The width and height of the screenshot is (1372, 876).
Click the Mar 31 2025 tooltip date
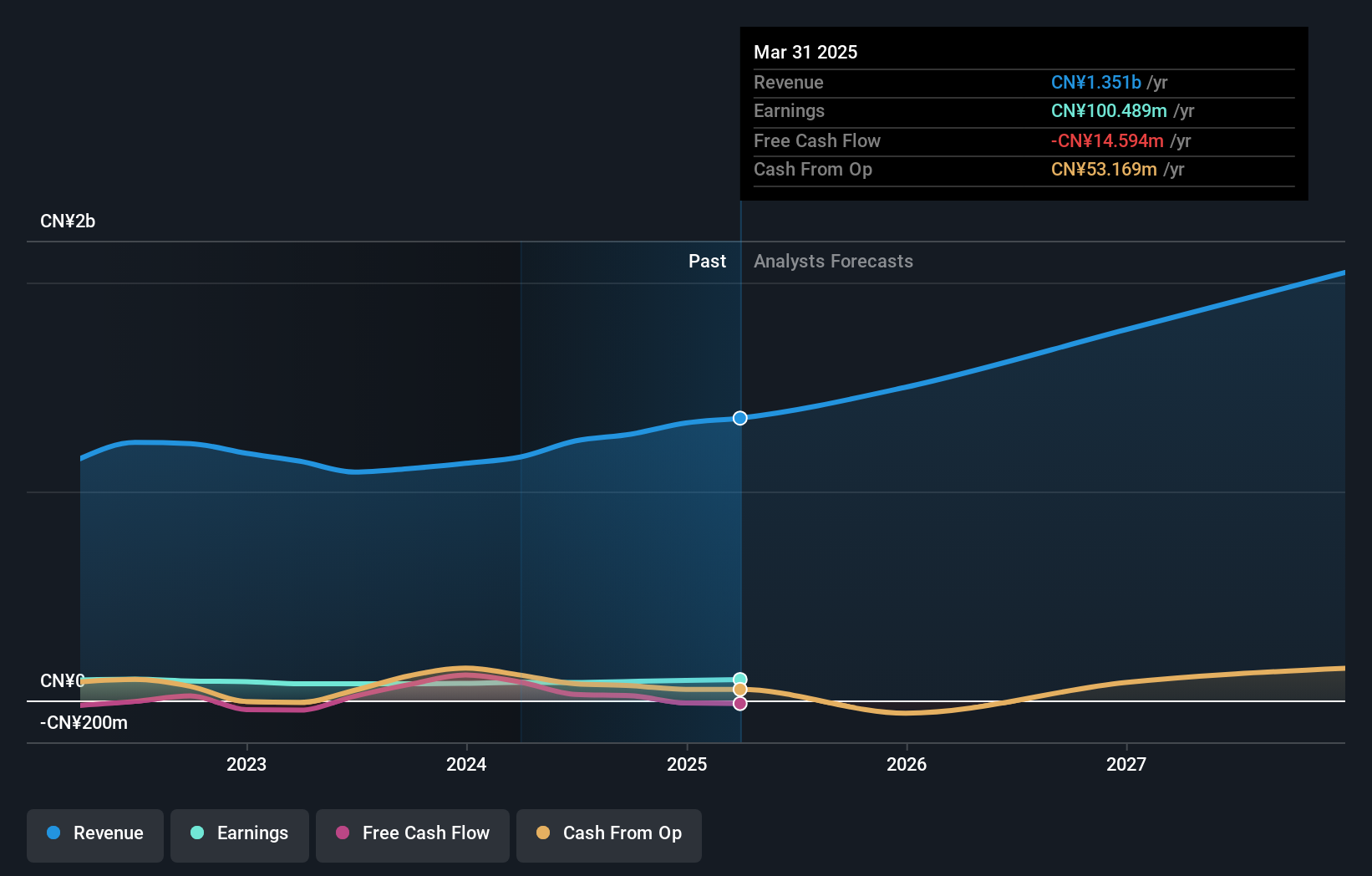pyautogui.click(x=805, y=52)
